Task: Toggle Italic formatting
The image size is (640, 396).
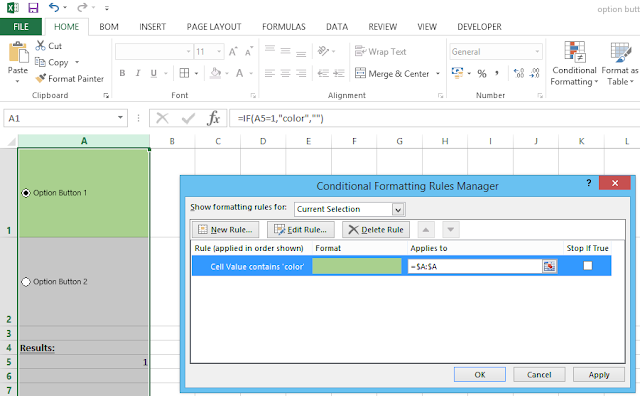Action: [x=138, y=73]
